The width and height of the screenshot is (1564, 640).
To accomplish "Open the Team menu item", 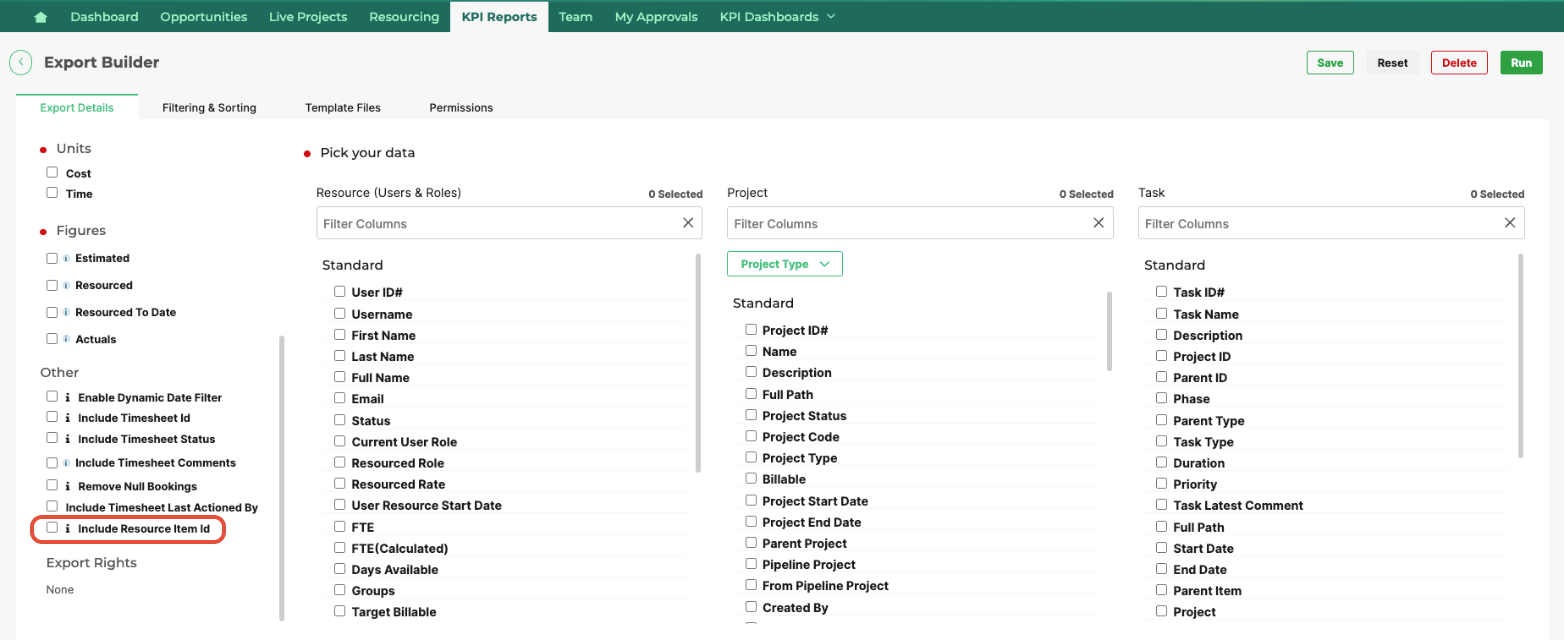I will [x=576, y=17].
